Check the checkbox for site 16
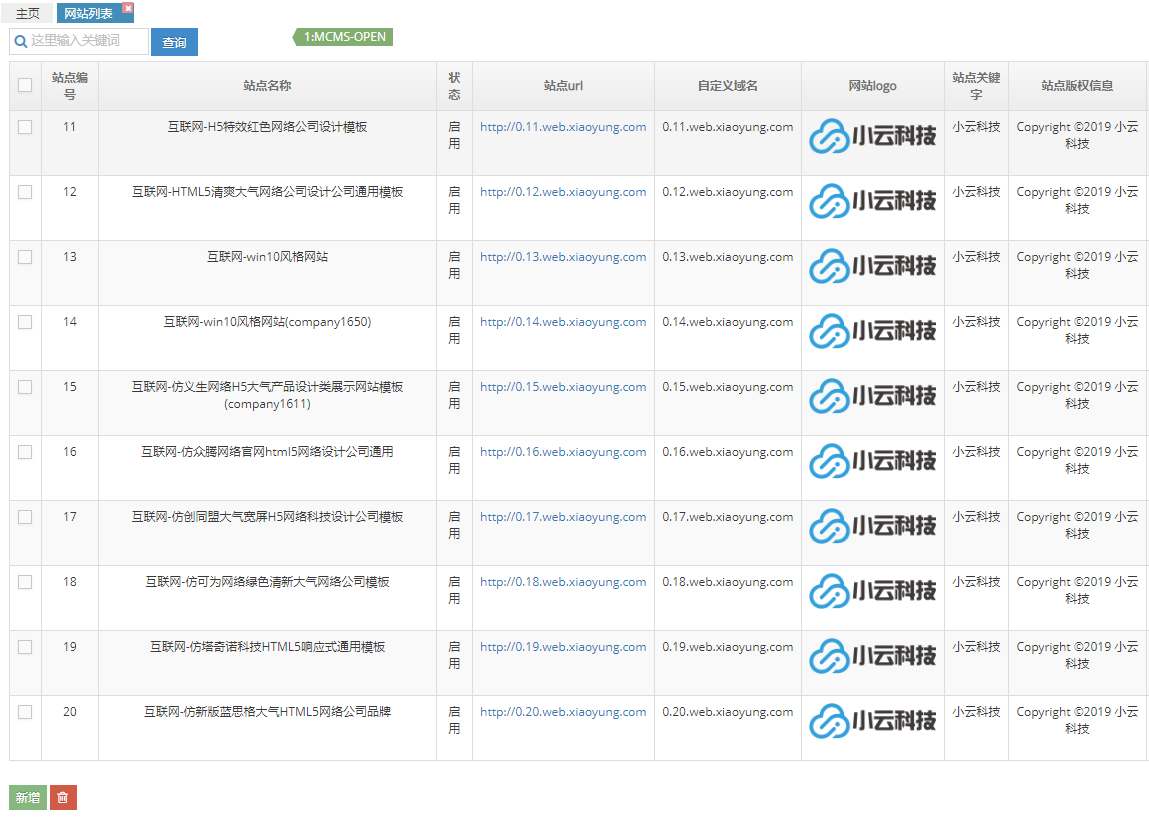This screenshot has height=822, width=1149. pos(25,452)
